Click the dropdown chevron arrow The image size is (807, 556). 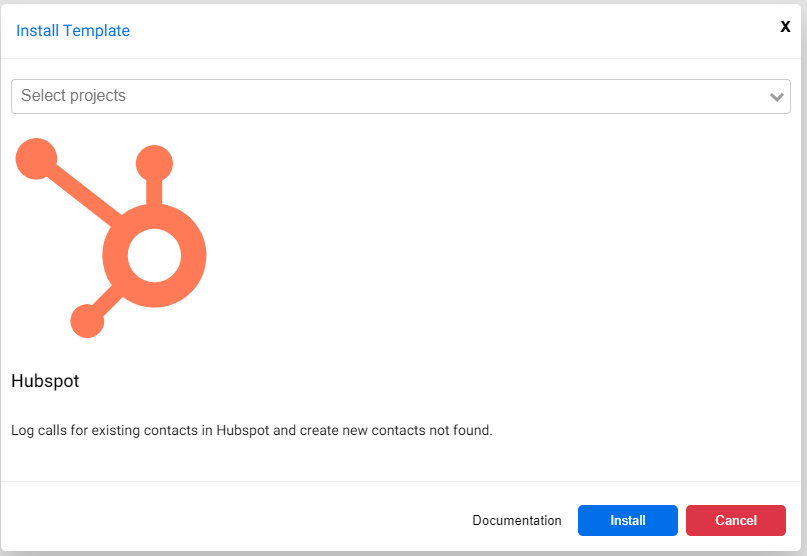[x=776, y=97]
